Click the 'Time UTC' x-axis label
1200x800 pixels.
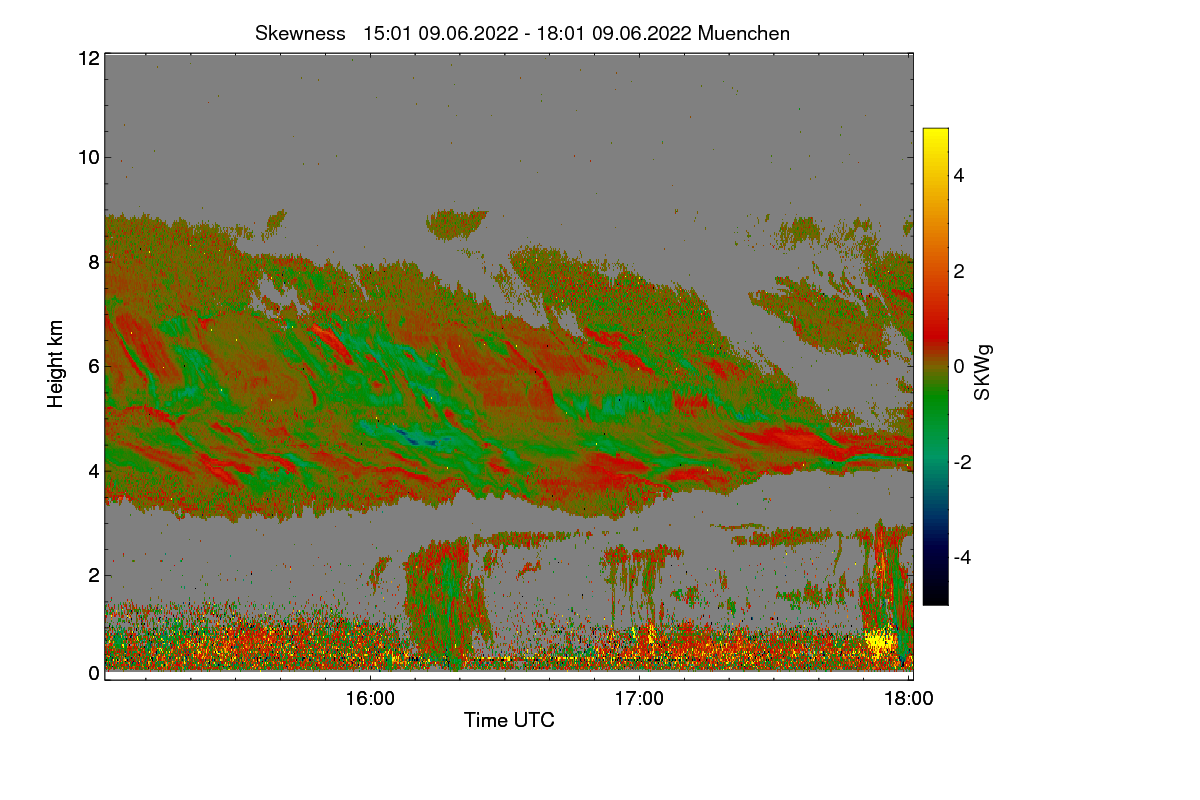click(x=509, y=720)
